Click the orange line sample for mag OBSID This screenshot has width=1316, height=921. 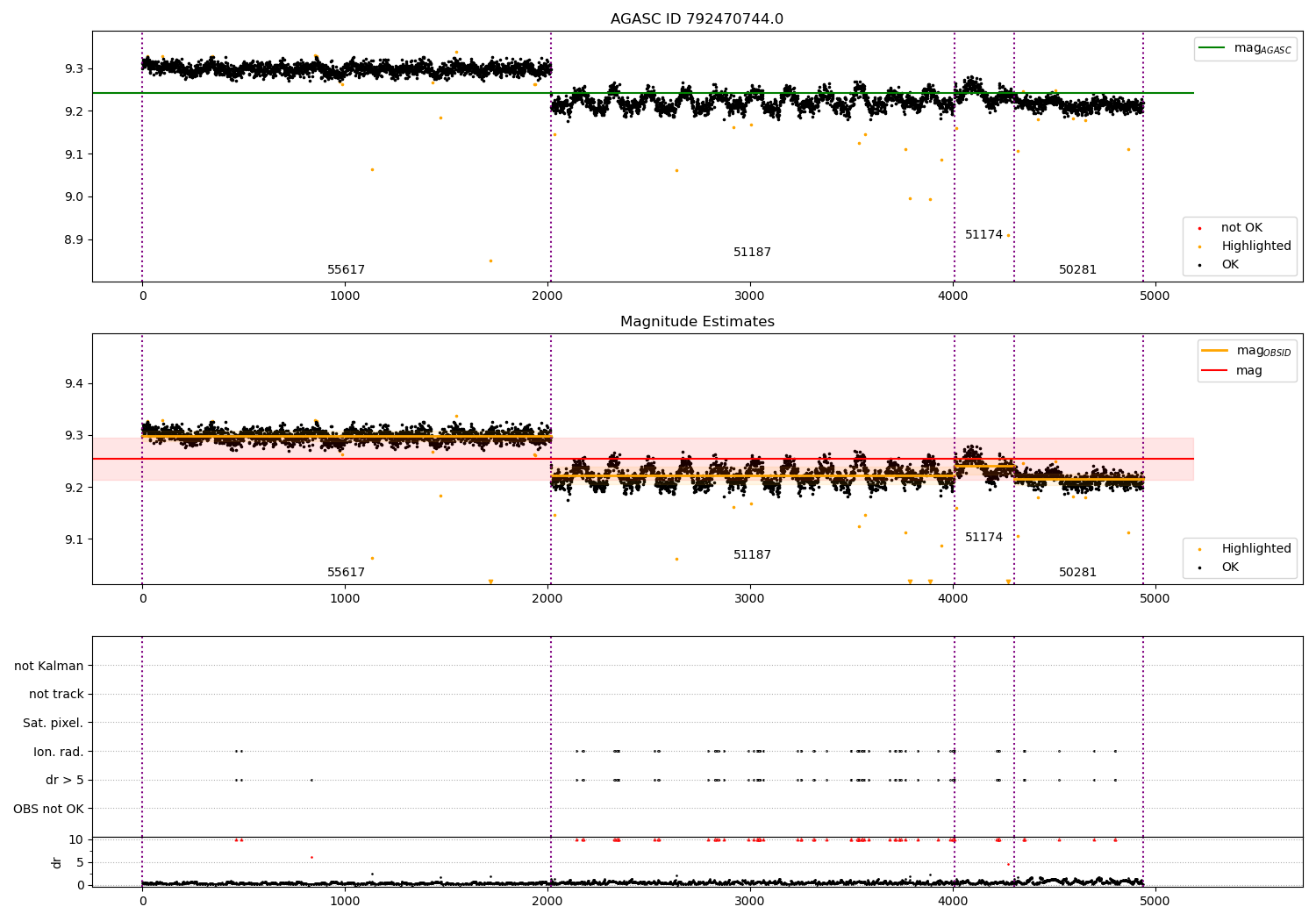1215,351
